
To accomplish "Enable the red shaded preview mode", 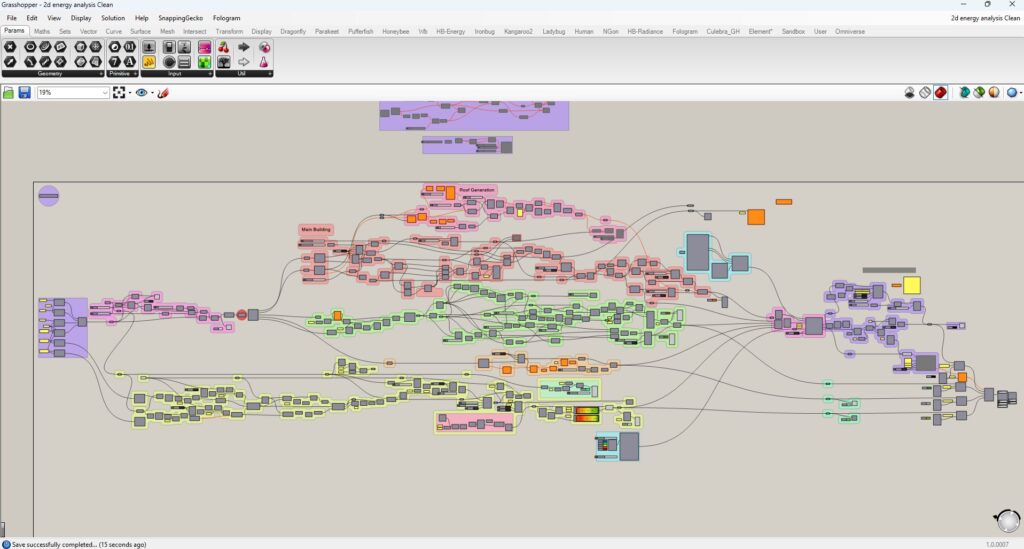I will (x=941, y=92).
